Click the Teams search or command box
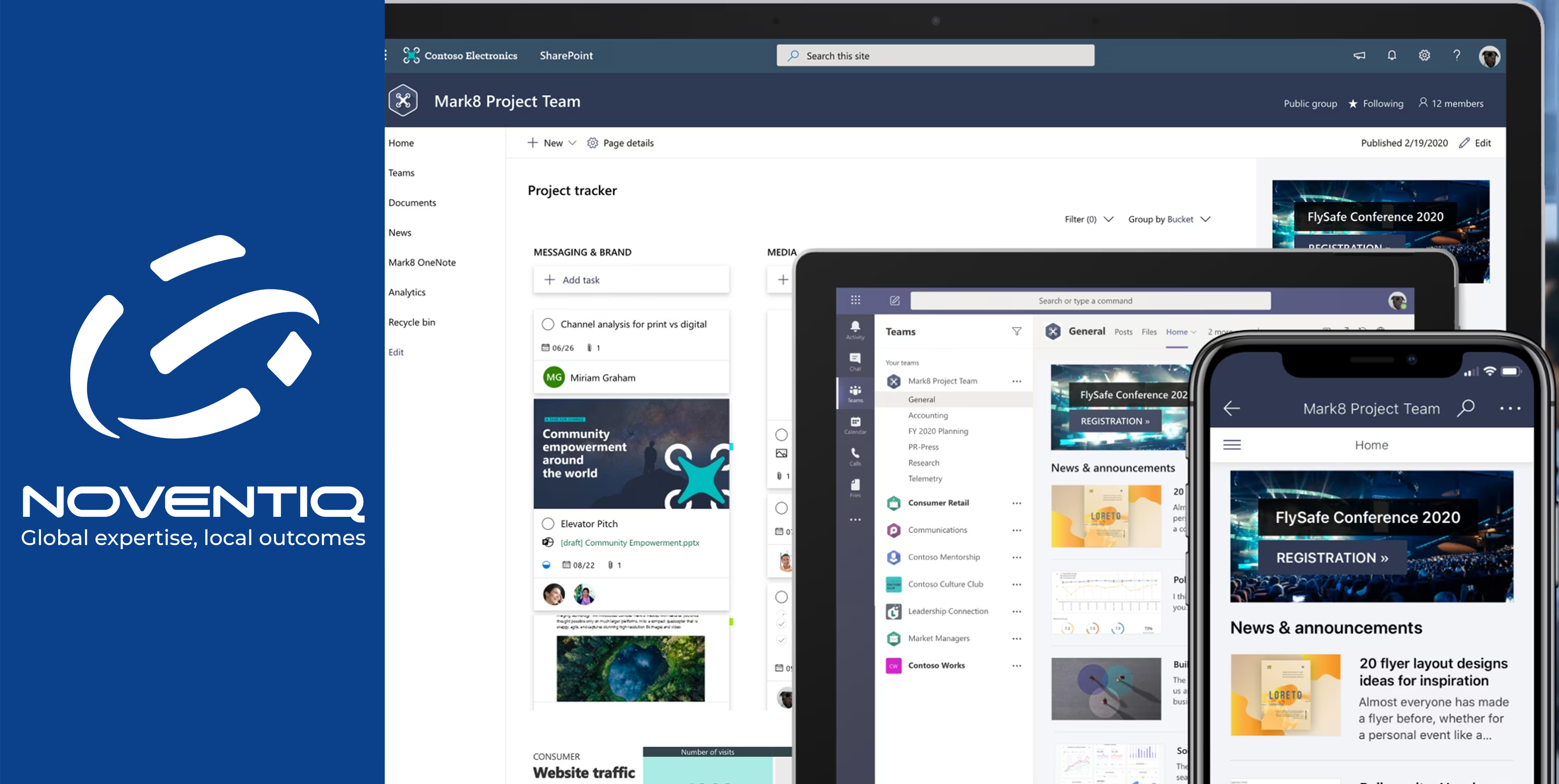The width and height of the screenshot is (1559, 784). coord(1090,301)
